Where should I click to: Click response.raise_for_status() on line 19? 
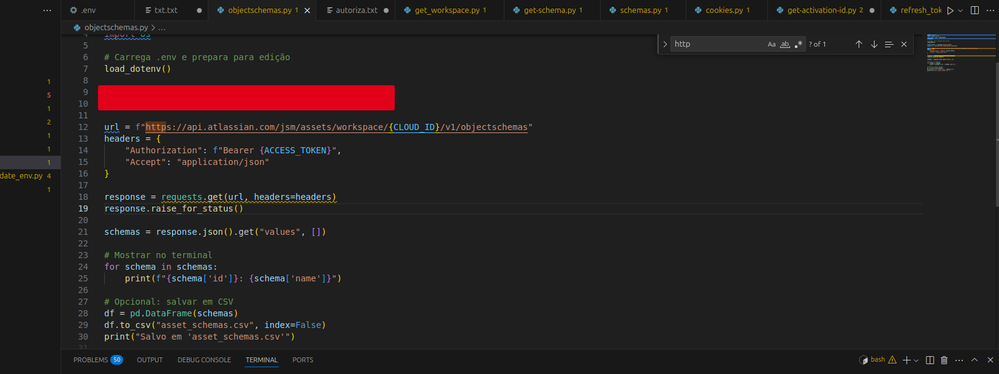(174, 208)
